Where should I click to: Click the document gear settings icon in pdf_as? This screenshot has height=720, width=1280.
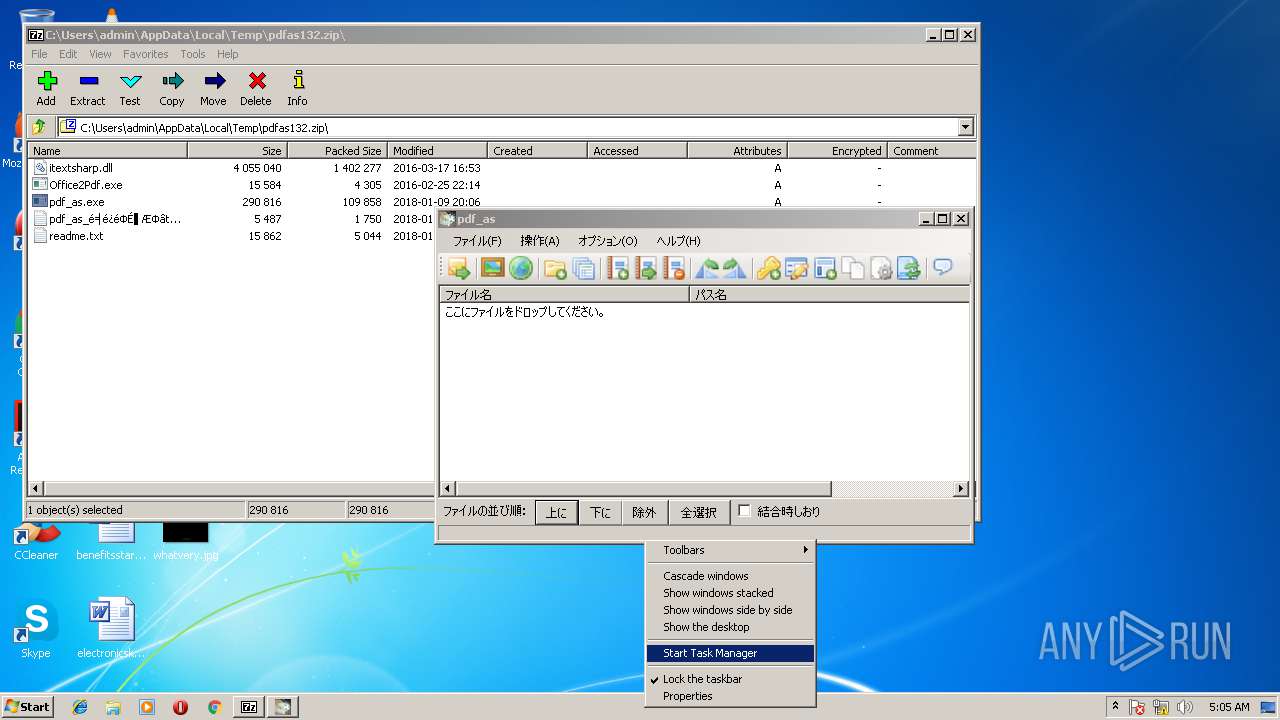point(881,268)
